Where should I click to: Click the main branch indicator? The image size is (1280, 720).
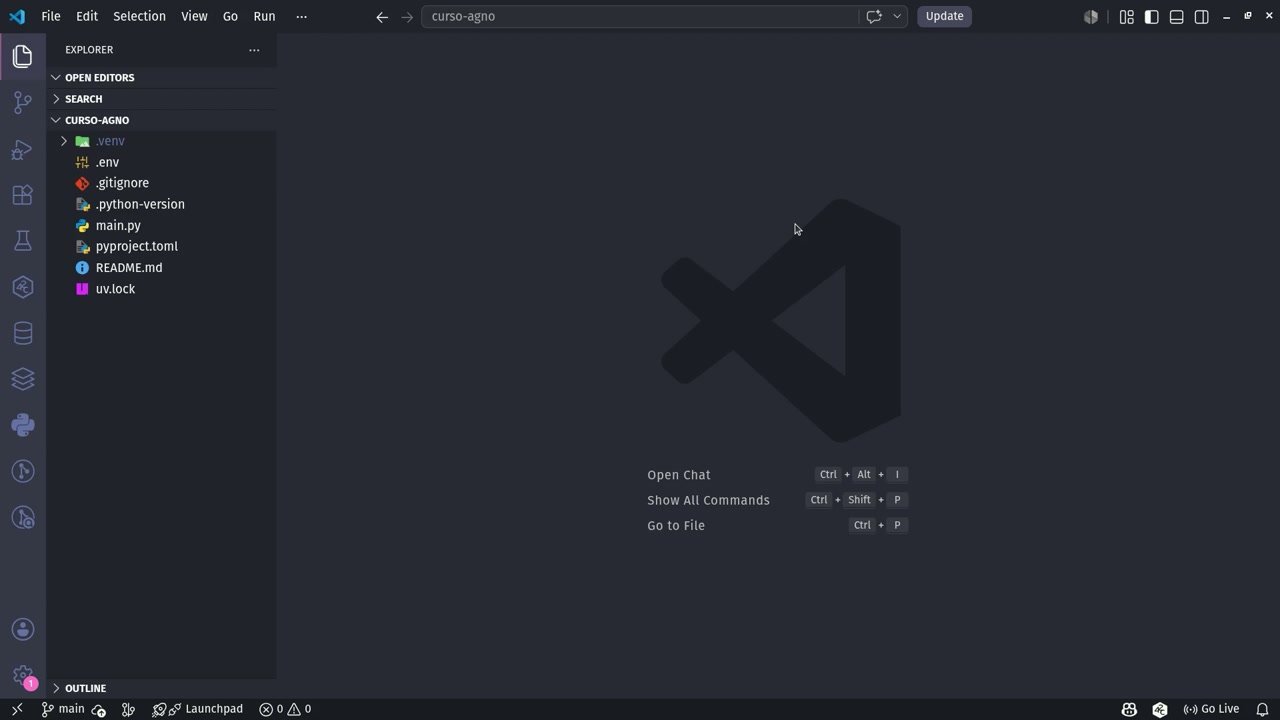(x=63, y=709)
